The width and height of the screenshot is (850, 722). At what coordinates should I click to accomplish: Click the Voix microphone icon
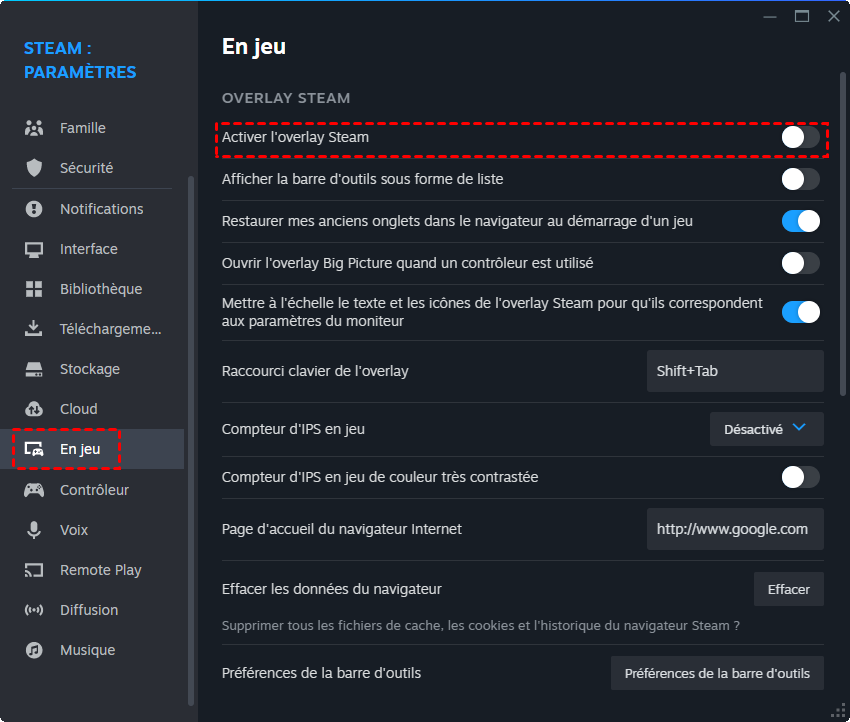pos(34,530)
